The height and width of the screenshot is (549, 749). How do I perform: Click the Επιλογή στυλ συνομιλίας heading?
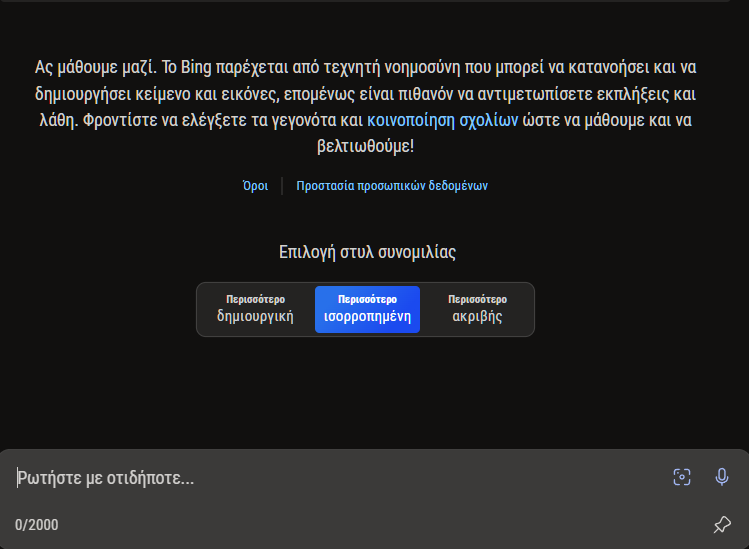click(367, 251)
